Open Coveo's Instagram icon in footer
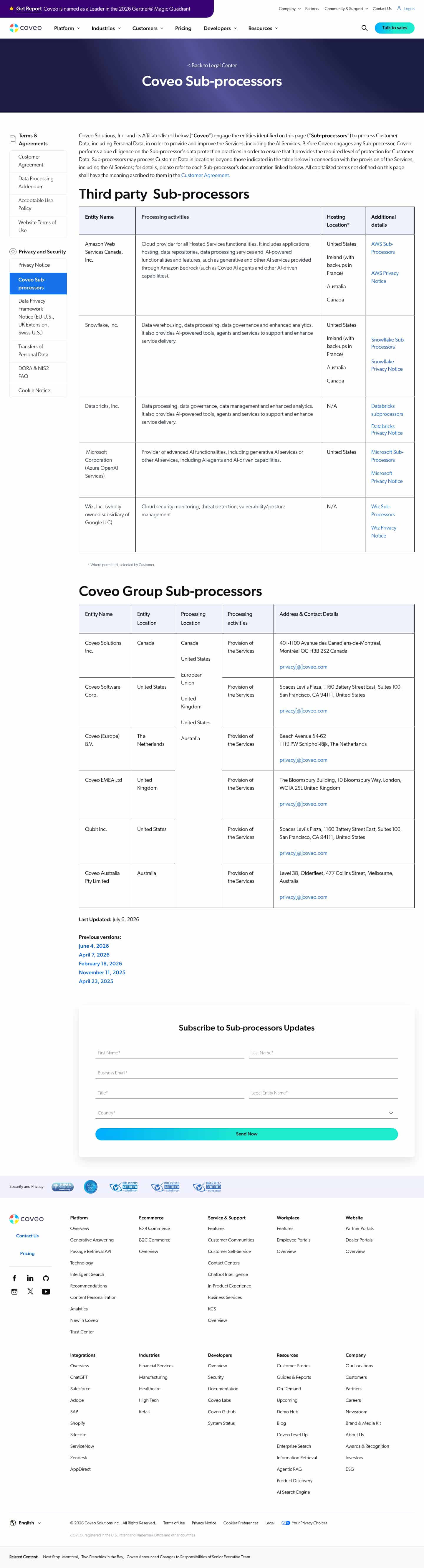The image size is (424, 1568). coord(15,1292)
